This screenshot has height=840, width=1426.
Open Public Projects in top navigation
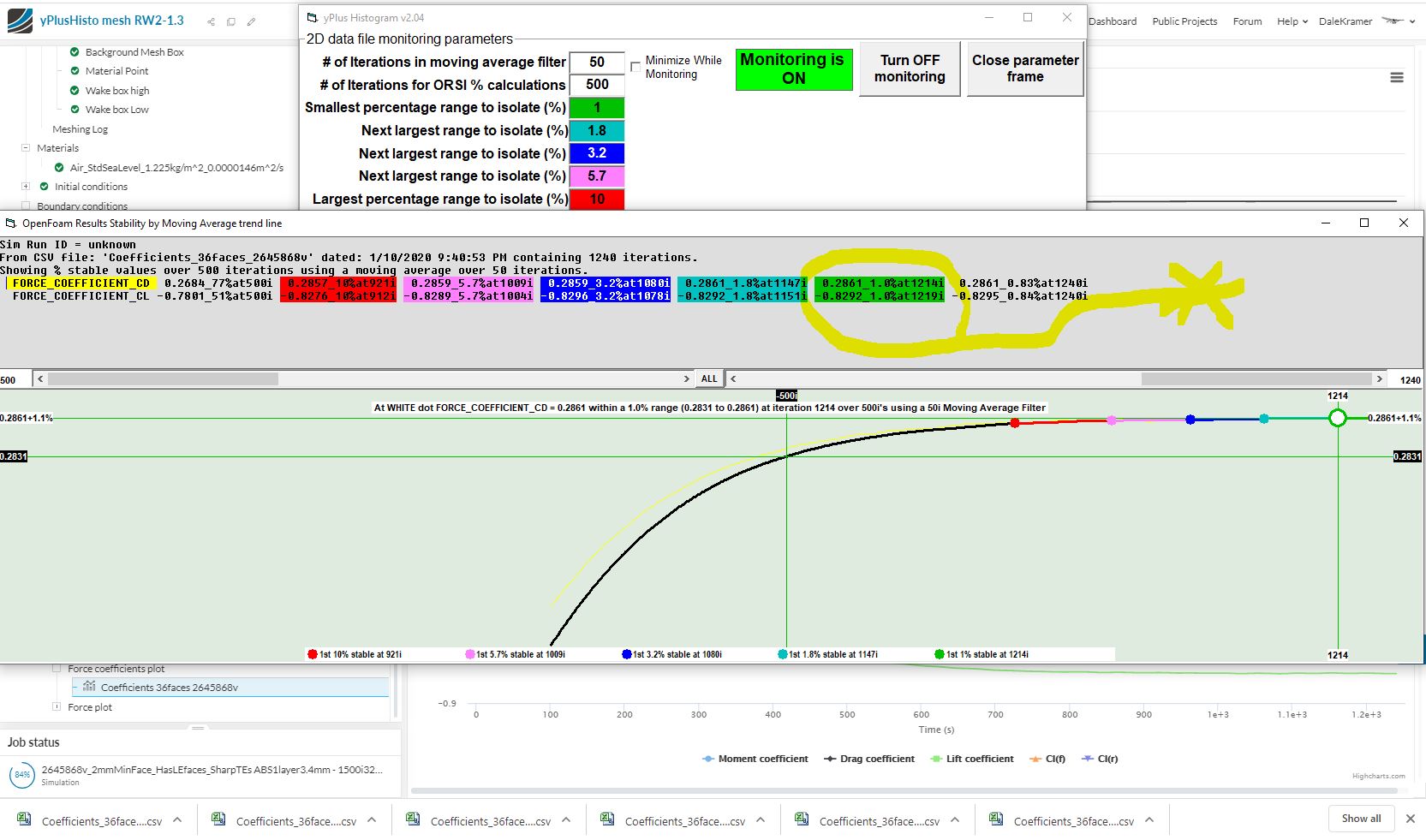point(1184,21)
